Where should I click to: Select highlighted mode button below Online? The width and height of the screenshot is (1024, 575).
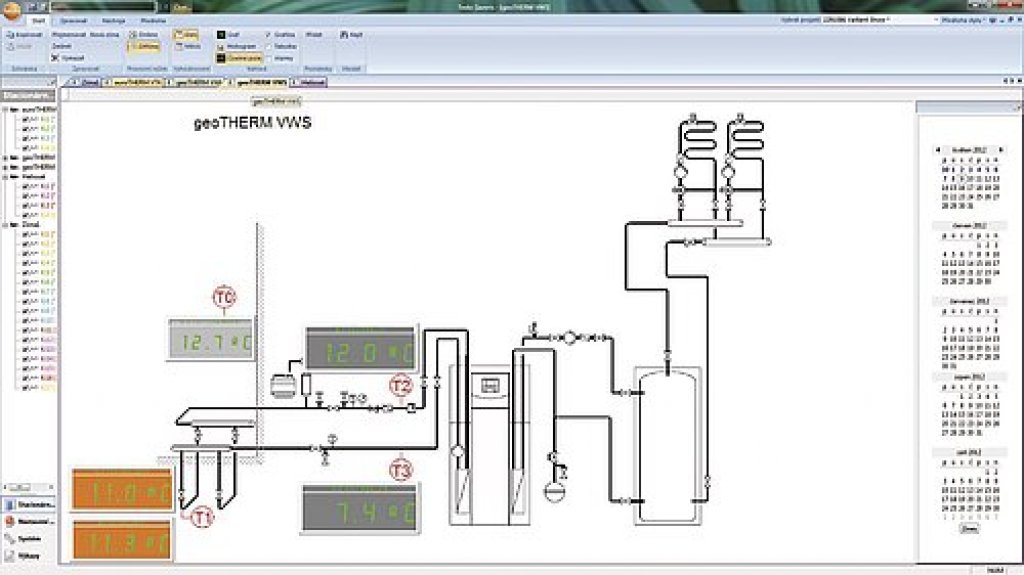144,46
